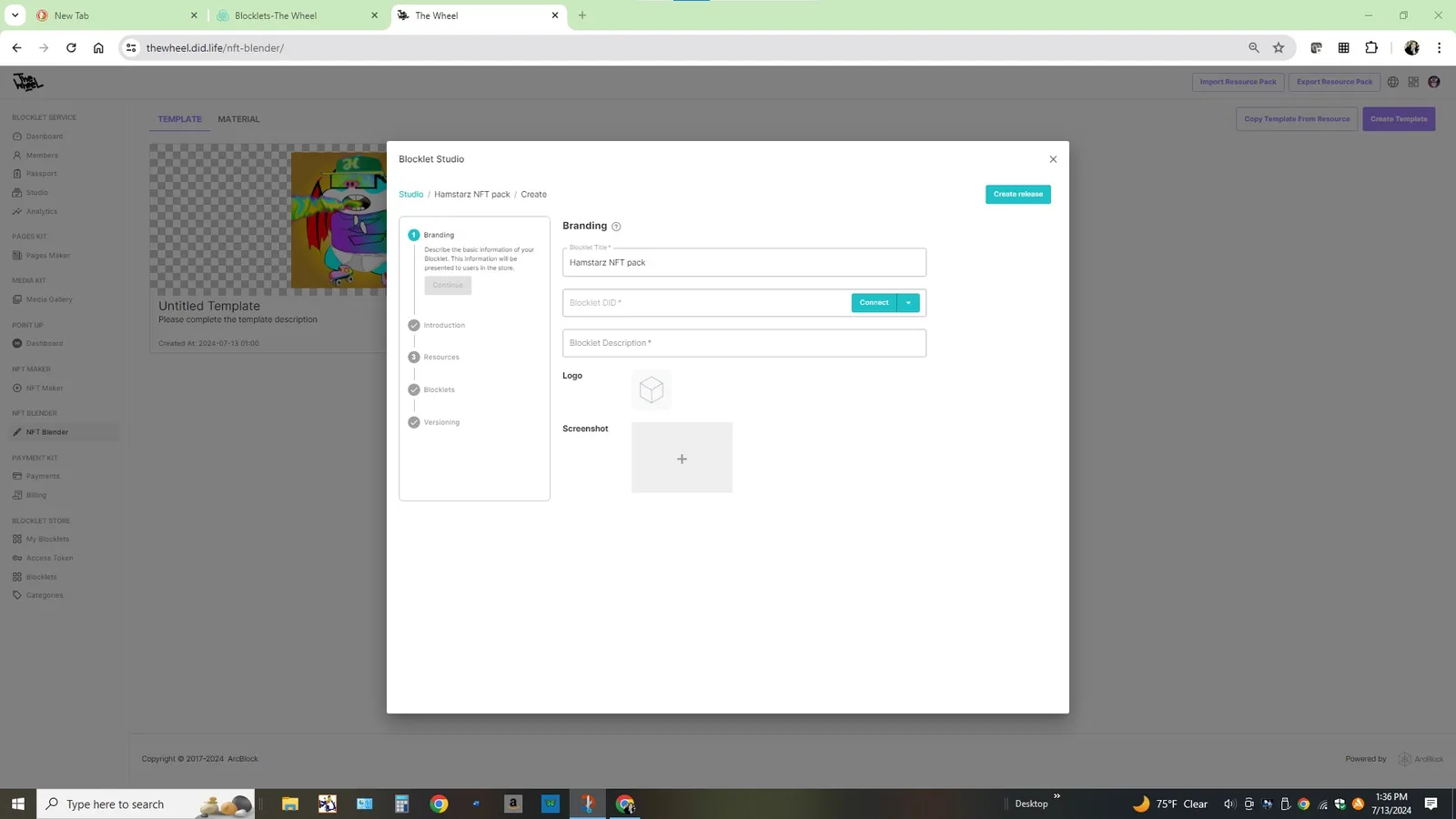
Task: Focus the Blocklet Title input field
Action: [x=744, y=263]
